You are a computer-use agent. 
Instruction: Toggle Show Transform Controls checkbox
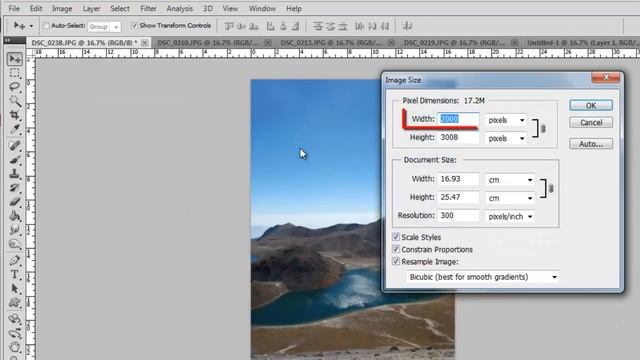[134, 26]
